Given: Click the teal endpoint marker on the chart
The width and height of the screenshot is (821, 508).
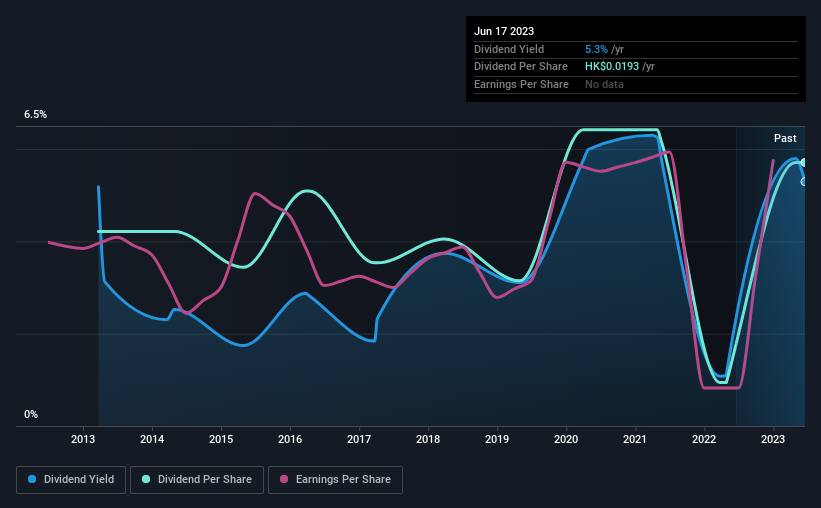Looking at the screenshot, I should click(803, 163).
